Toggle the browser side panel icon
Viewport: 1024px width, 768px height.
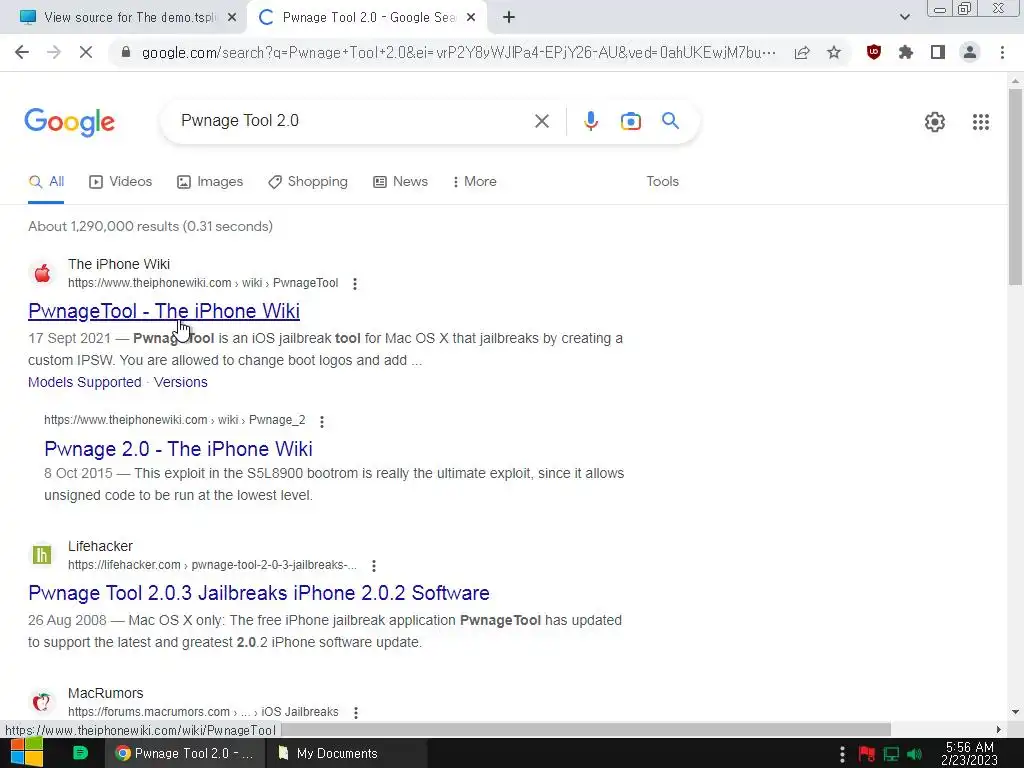(x=938, y=52)
